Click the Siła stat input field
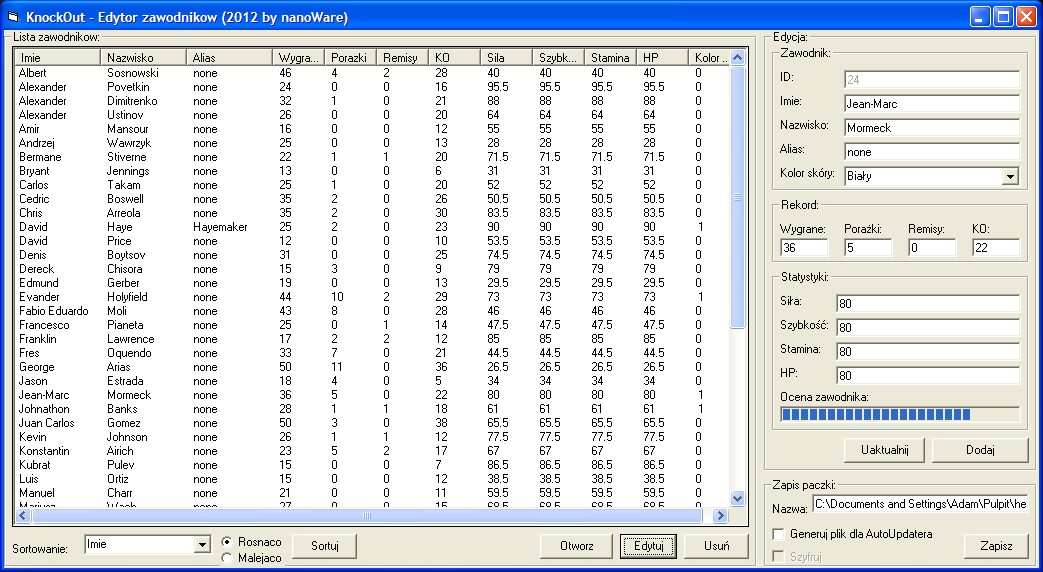1043x572 pixels. coord(927,303)
